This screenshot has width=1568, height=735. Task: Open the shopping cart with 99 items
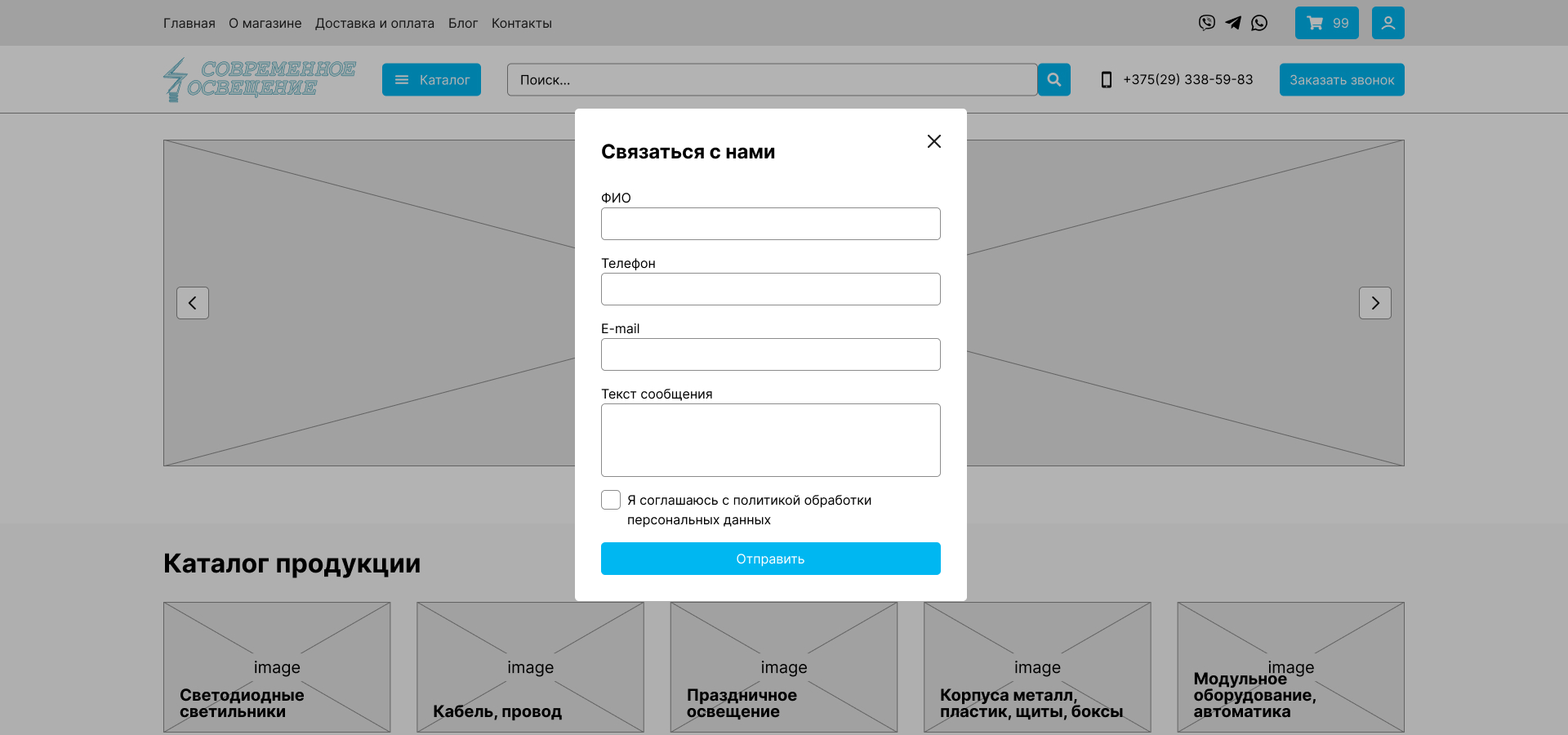(x=1326, y=23)
